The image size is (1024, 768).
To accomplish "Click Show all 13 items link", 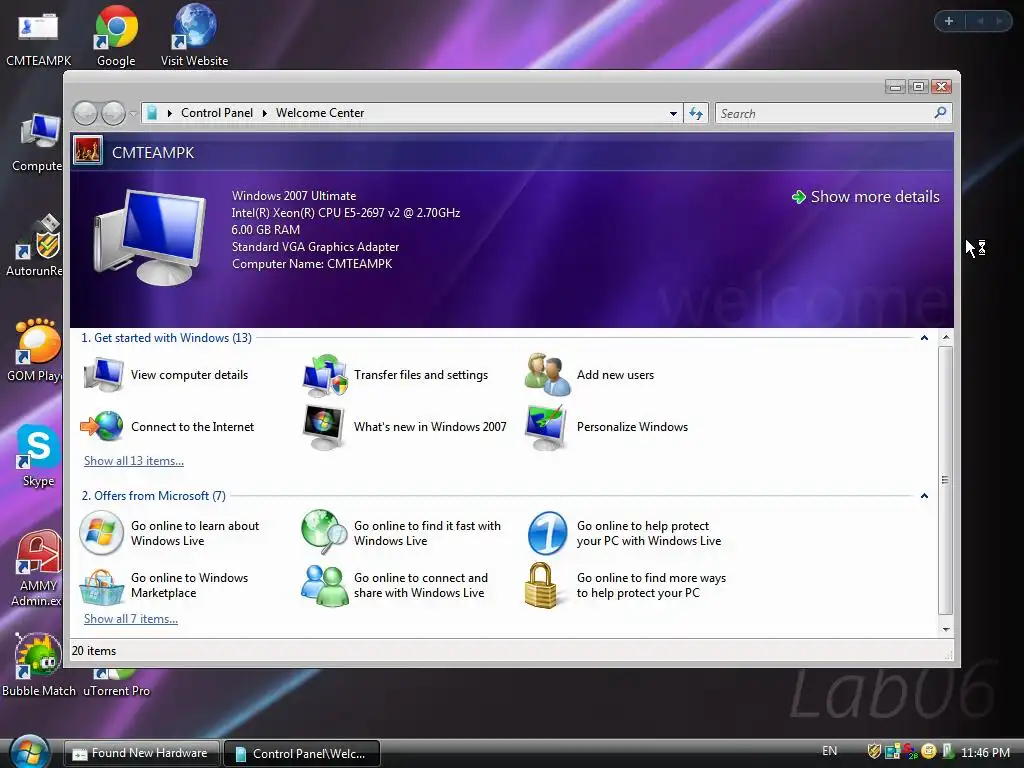I will point(134,461).
